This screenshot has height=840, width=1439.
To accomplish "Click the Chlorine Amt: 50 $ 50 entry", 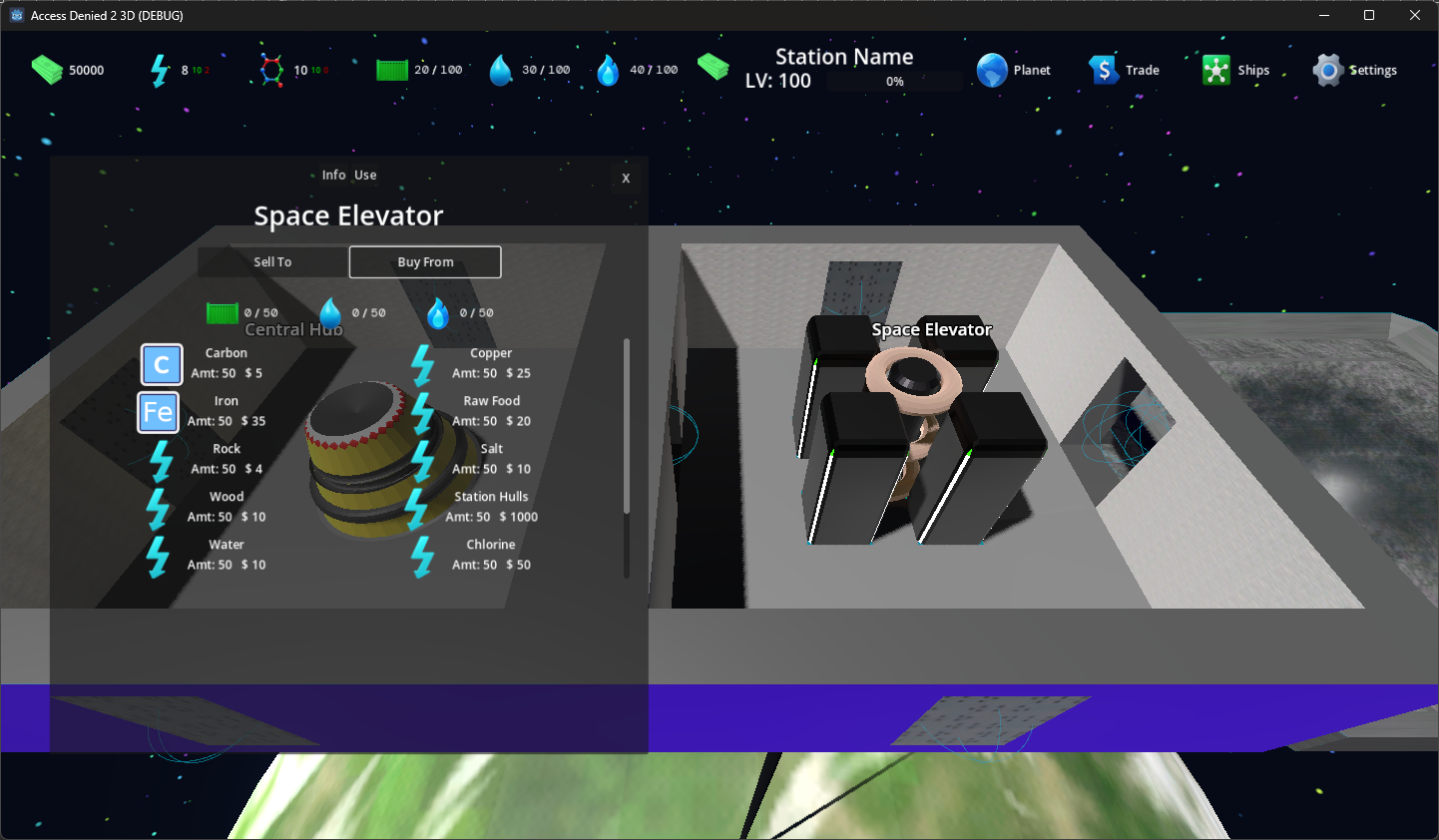I will pyautogui.click(x=491, y=555).
